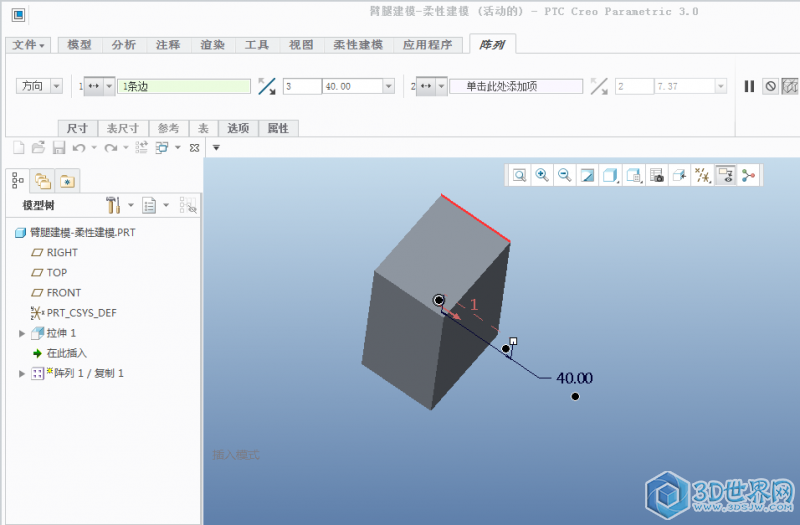Open the 40.00 spacing dropdown arrow

pyautogui.click(x=389, y=86)
